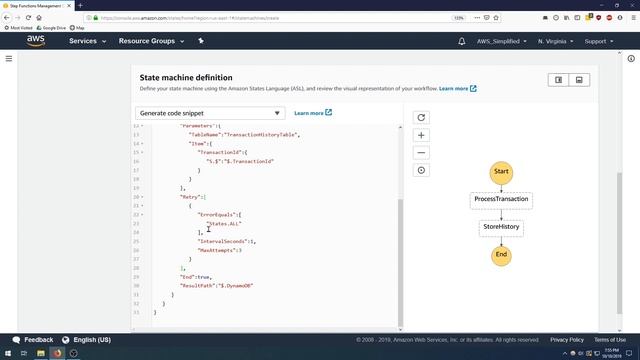This screenshot has height=360, width=640.
Task: Open Most Visited bookmark folder
Action: point(18,28)
